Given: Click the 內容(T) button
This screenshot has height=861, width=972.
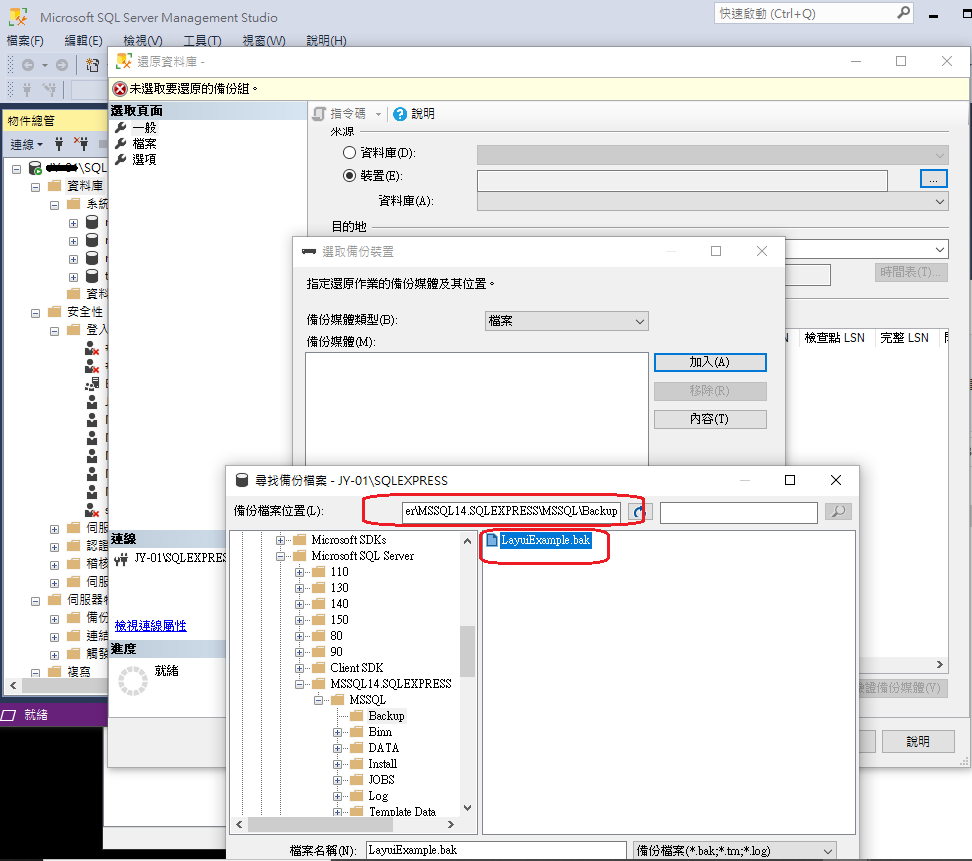Looking at the screenshot, I should [x=710, y=420].
